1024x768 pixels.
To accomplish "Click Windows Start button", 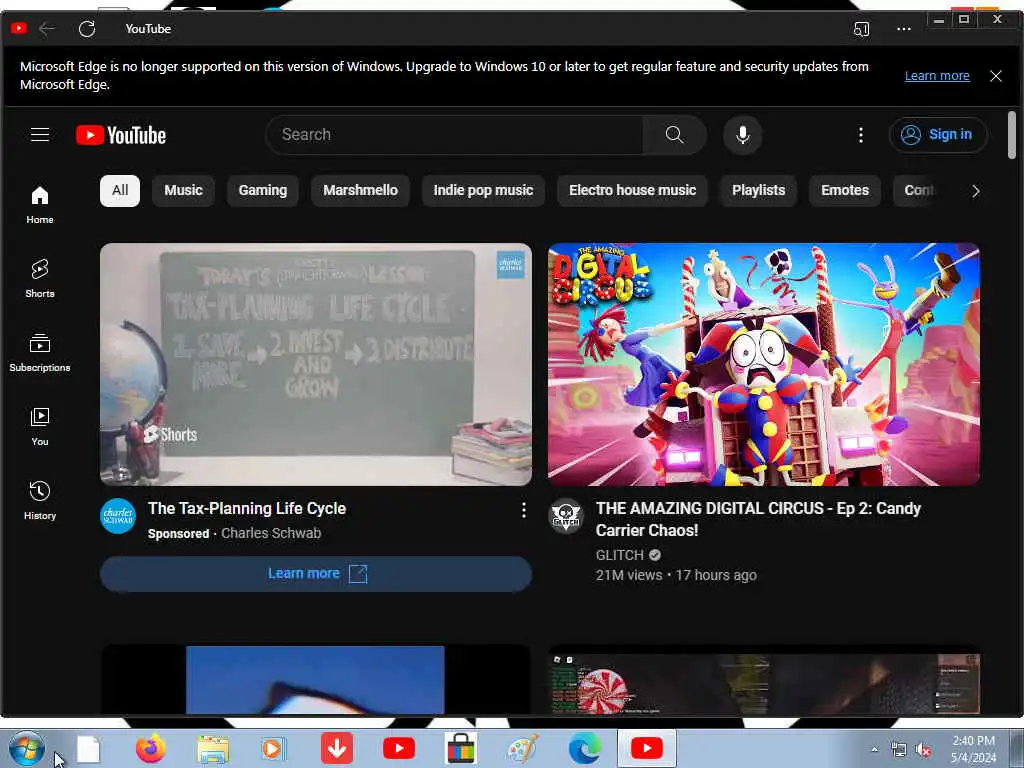I will 27,748.
